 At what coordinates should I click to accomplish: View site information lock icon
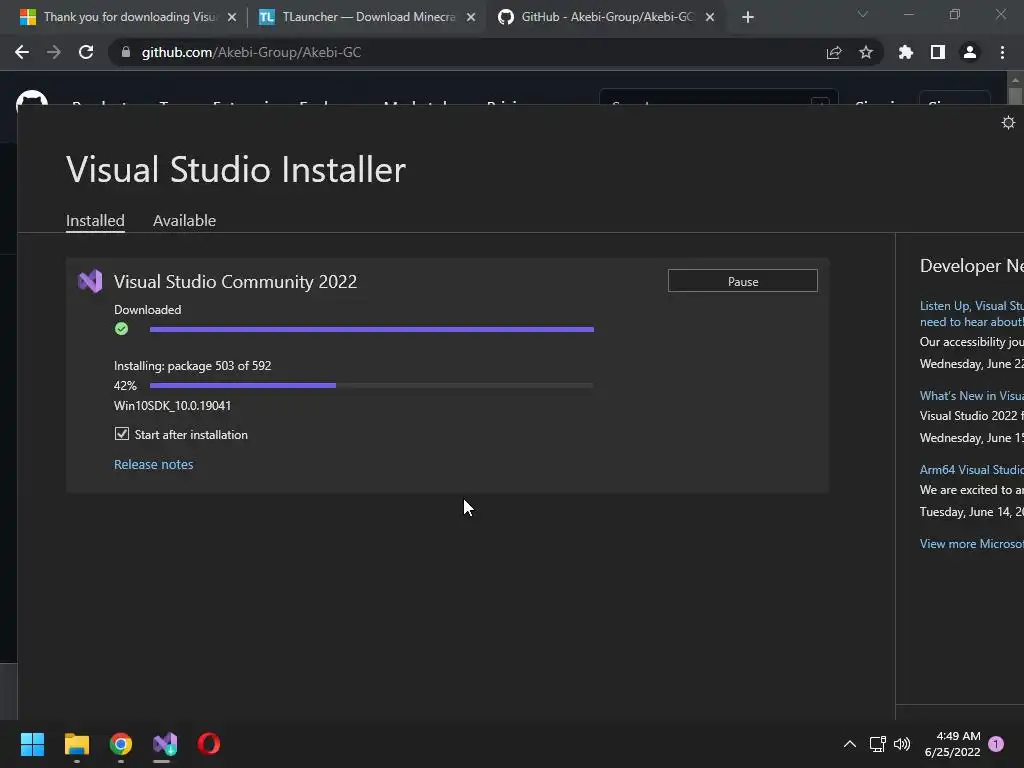pyautogui.click(x=126, y=52)
